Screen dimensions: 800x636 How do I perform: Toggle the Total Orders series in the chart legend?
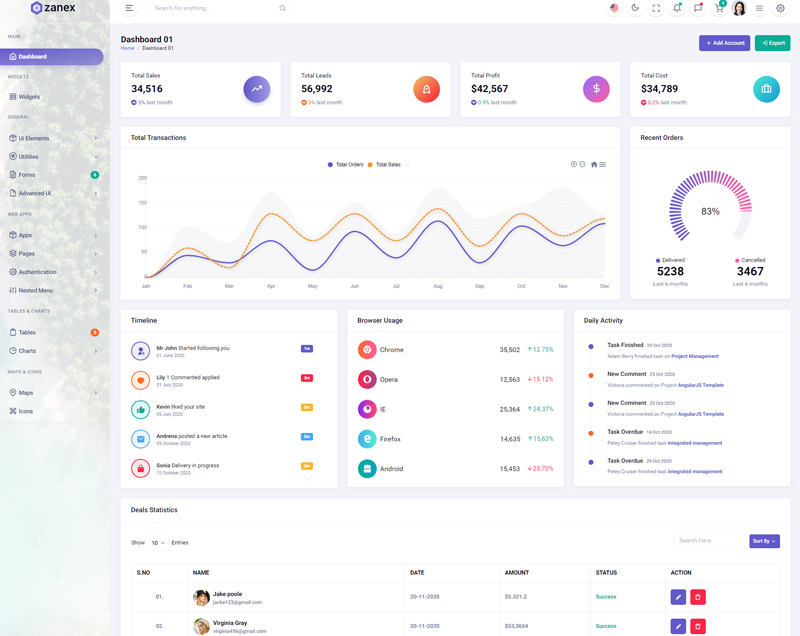pyautogui.click(x=346, y=164)
